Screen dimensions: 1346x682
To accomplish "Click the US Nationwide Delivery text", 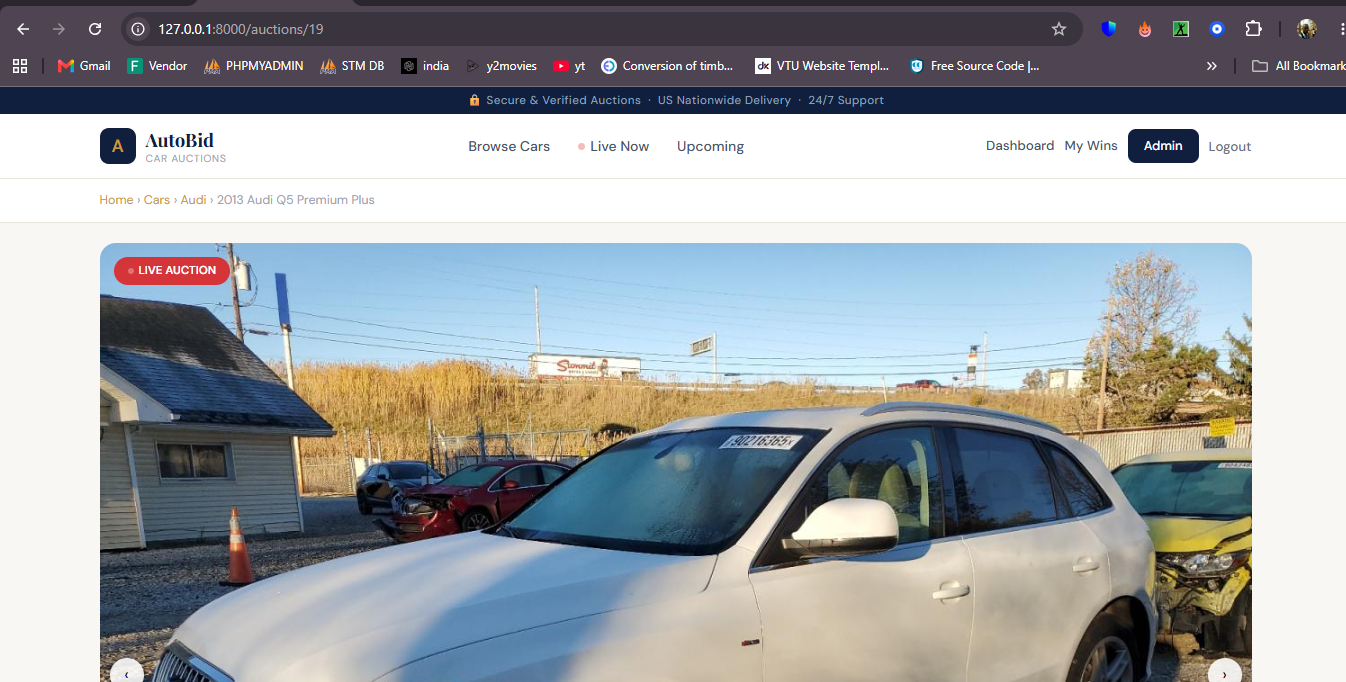I will 724,100.
